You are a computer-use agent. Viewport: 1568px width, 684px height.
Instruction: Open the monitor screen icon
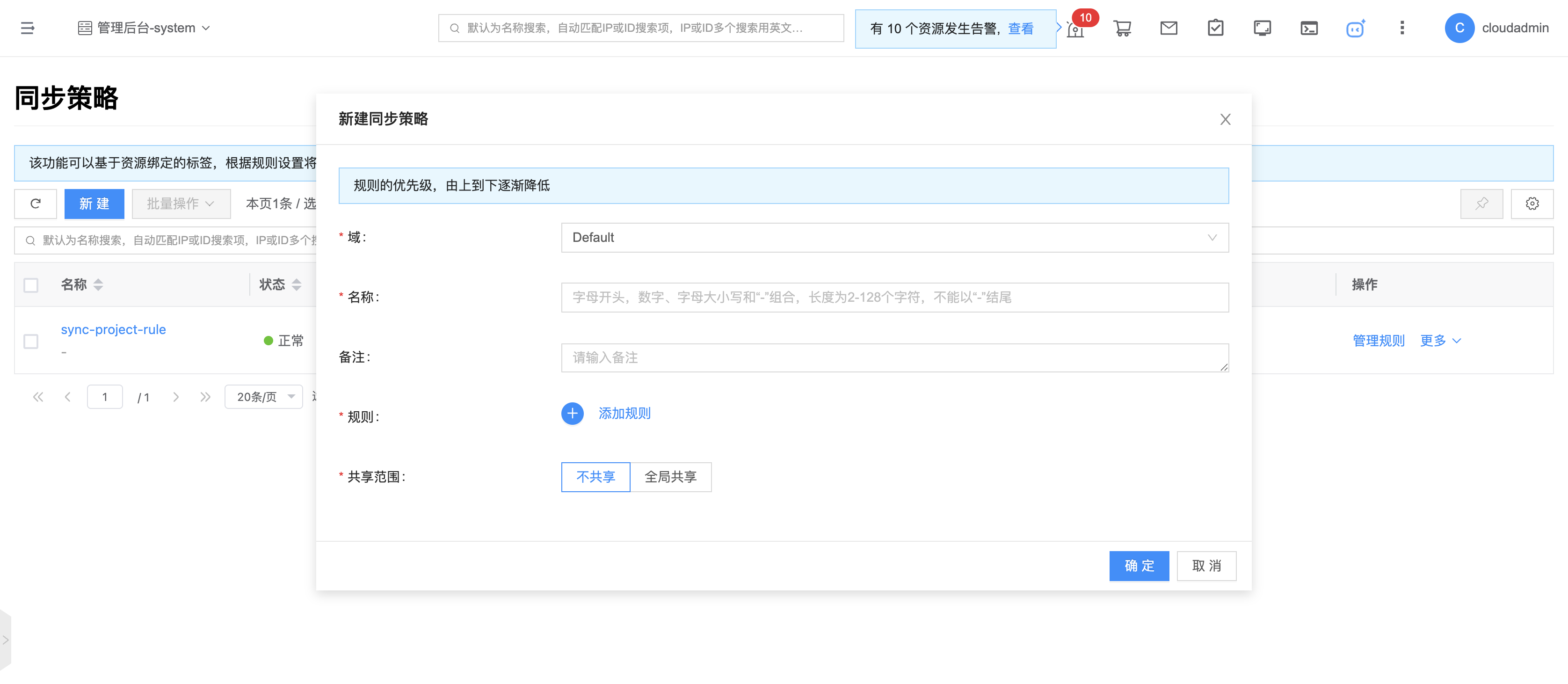[x=1262, y=28]
